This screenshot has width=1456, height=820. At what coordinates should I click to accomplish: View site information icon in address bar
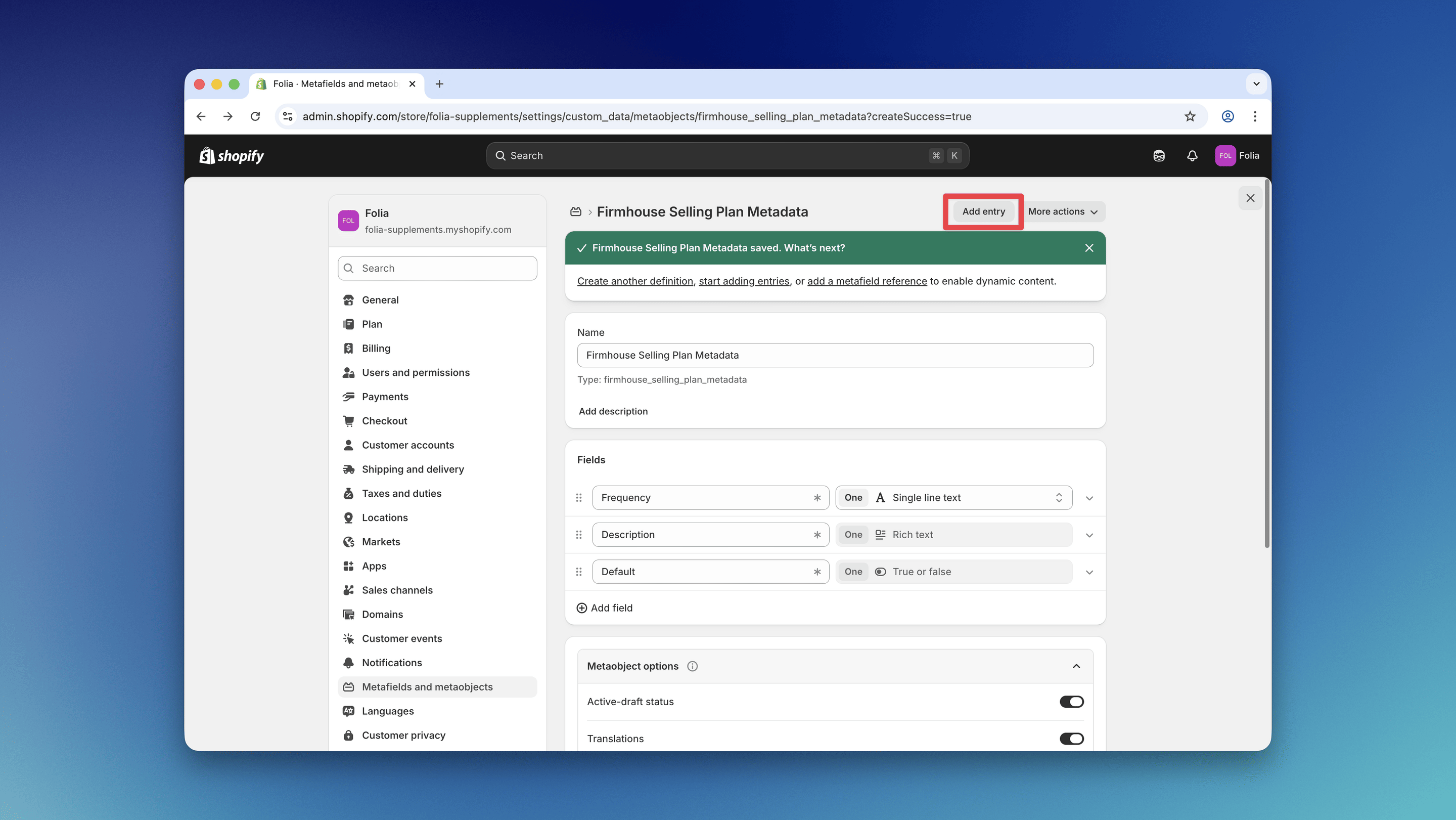pos(288,116)
